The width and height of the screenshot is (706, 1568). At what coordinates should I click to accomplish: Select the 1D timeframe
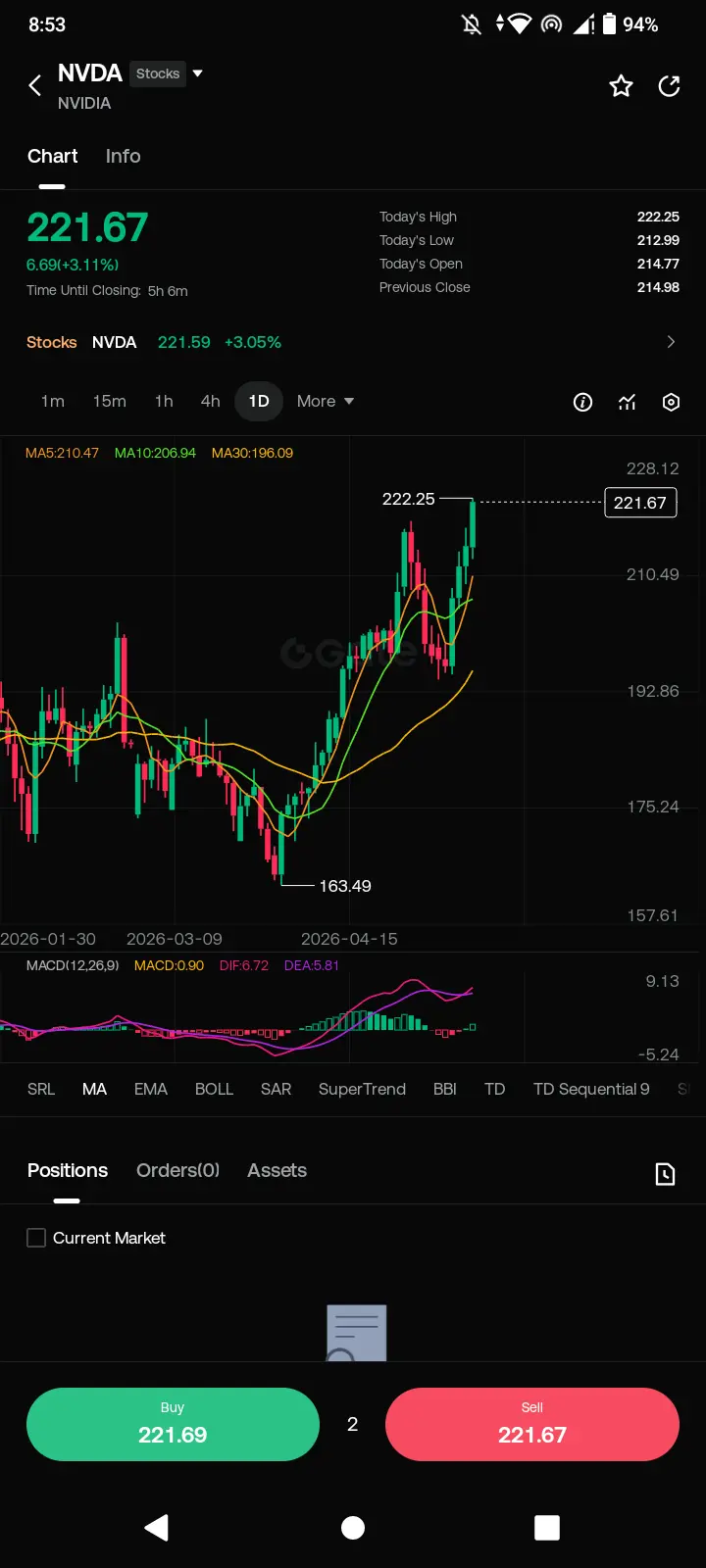click(259, 401)
